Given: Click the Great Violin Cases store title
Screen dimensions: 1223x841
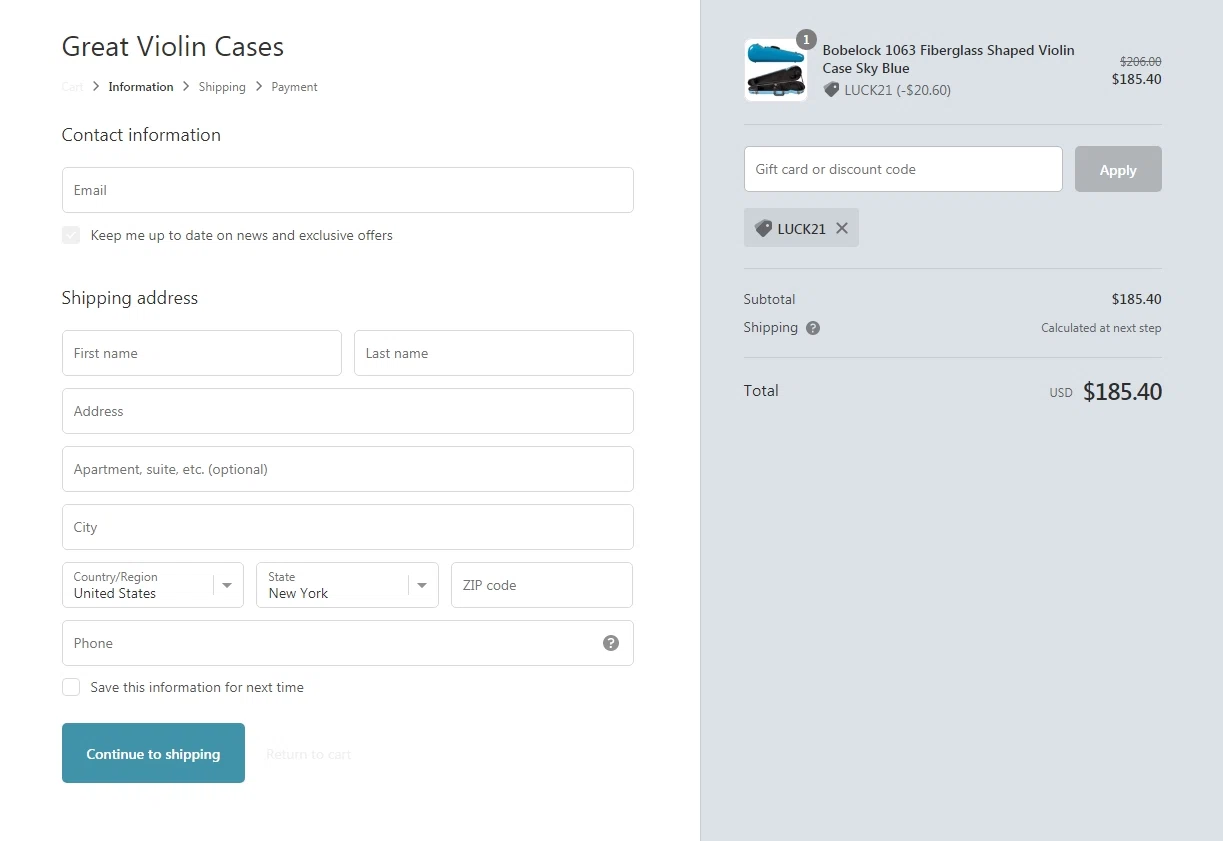Looking at the screenshot, I should 173,47.
